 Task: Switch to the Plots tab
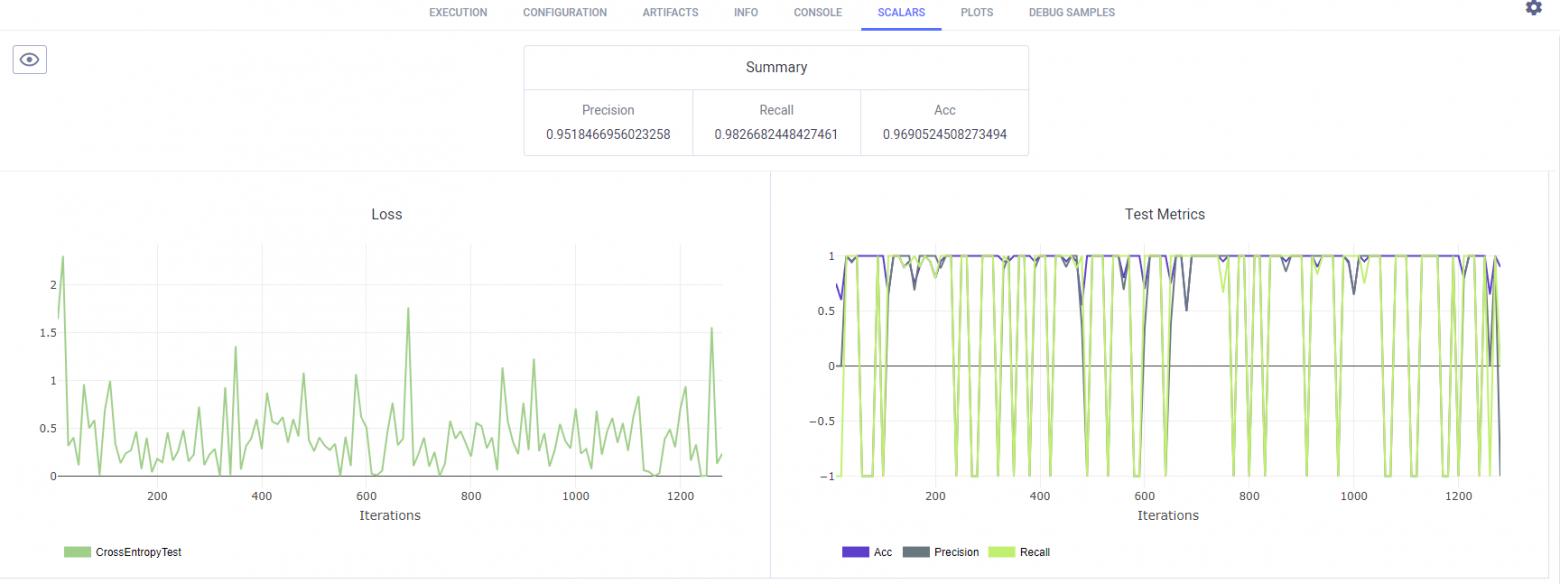coord(977,13)
